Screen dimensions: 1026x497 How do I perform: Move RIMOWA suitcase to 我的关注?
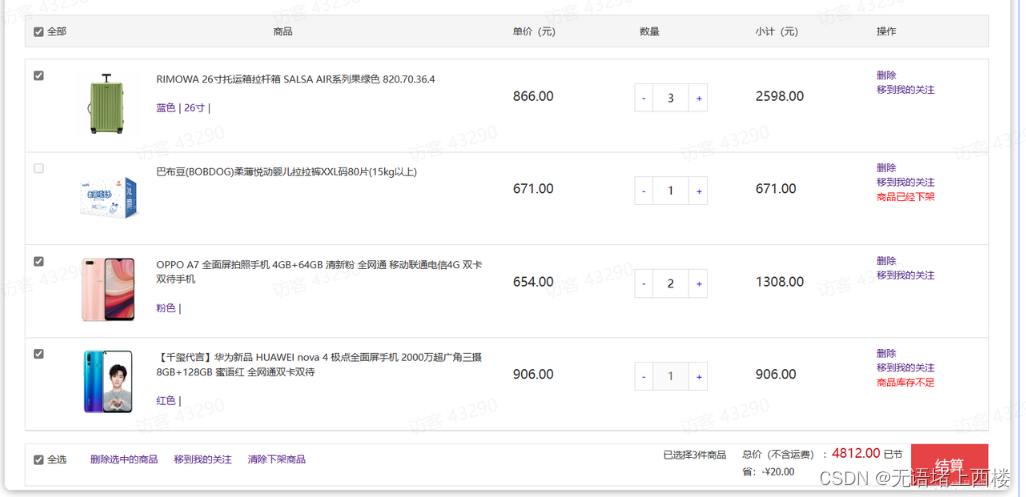pyautogui.click(x=906, y=90)
